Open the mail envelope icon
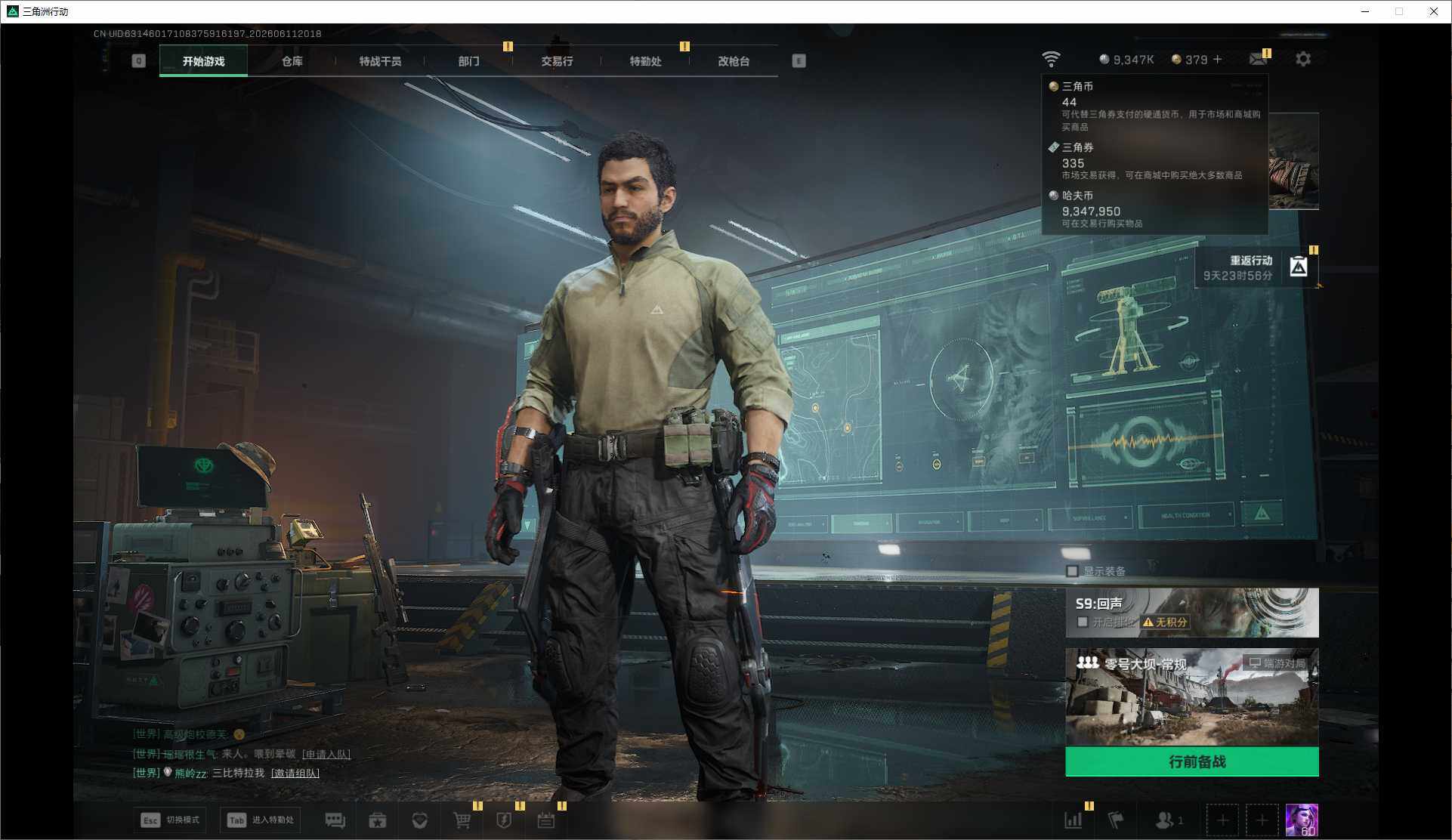1452x840 pixels. coord(1258,59)
